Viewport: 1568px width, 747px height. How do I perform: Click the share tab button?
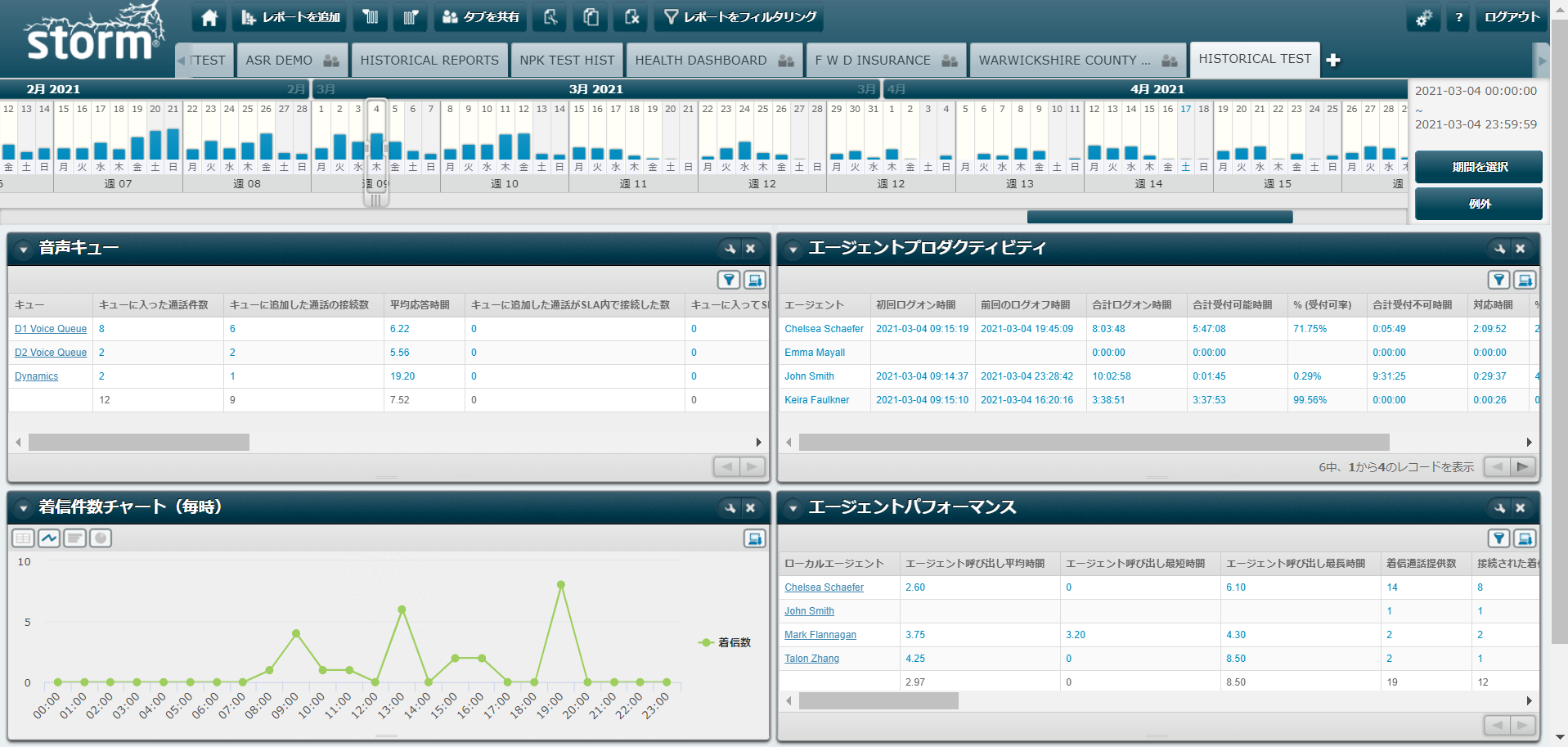(x=480, y=17)
